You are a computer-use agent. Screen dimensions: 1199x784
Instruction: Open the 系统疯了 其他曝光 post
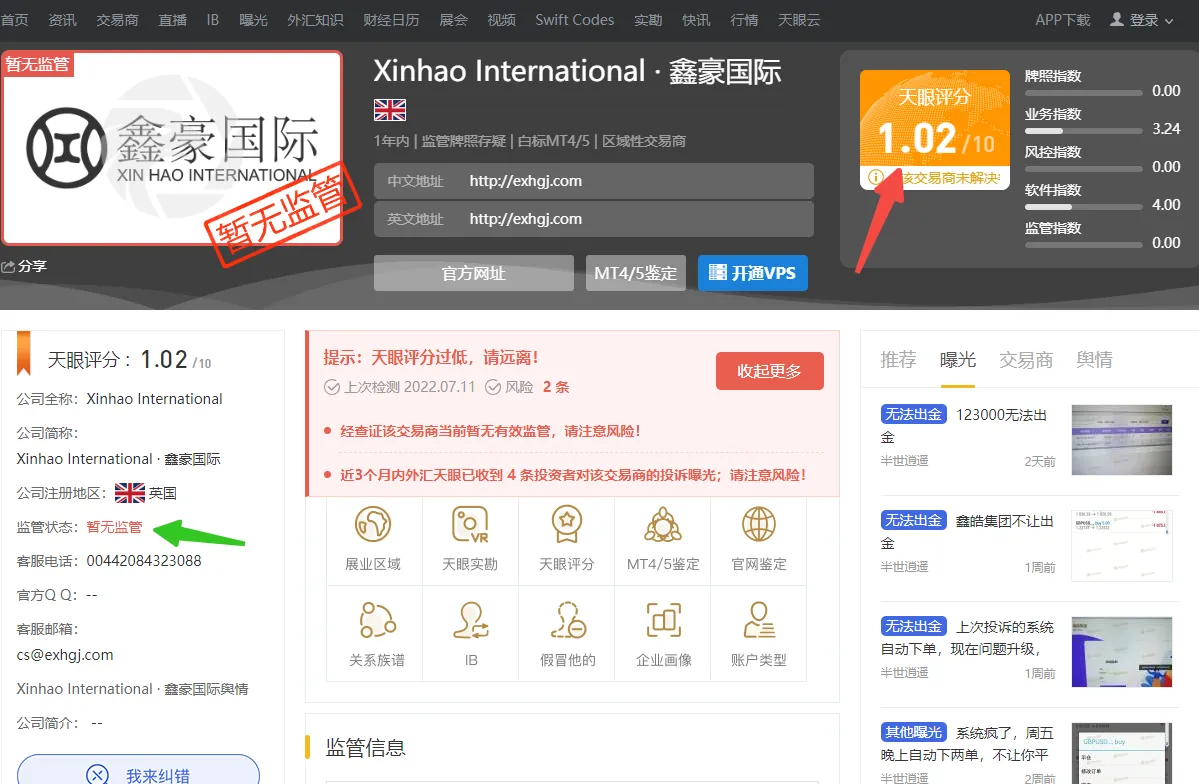[x=967, y=743]
